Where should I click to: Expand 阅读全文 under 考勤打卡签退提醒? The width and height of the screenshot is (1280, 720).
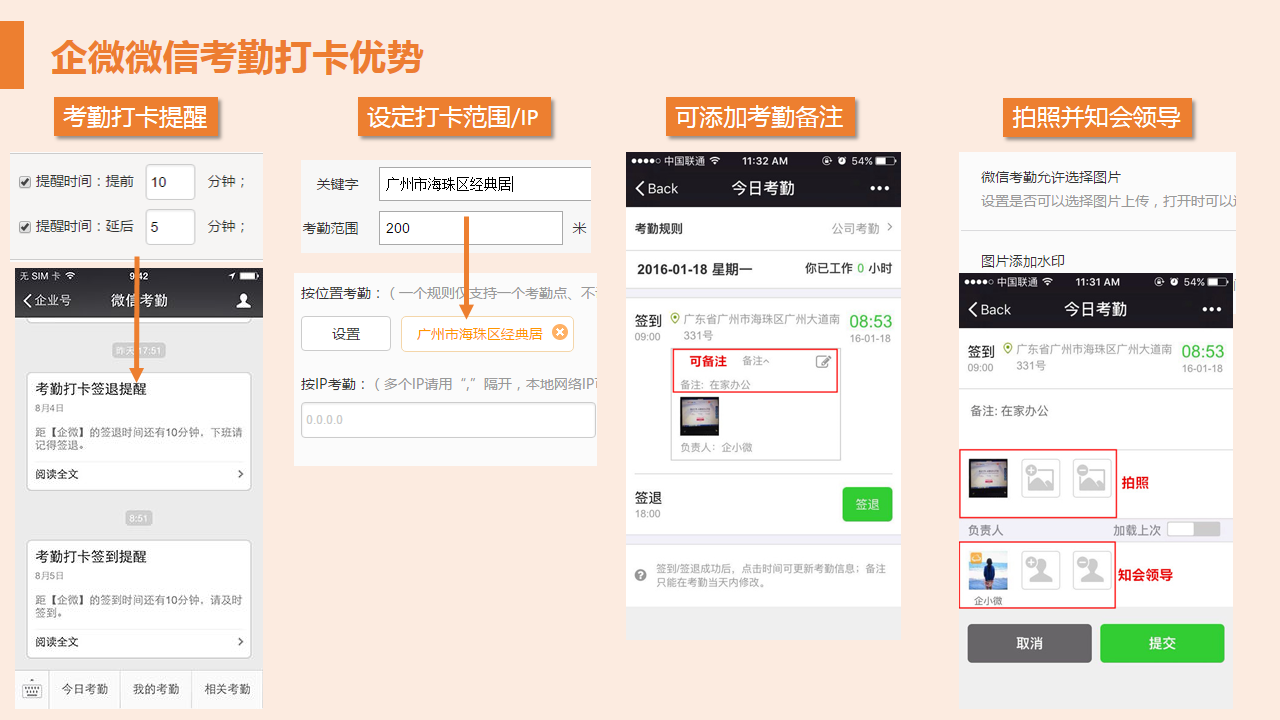(x=138, y=474)
